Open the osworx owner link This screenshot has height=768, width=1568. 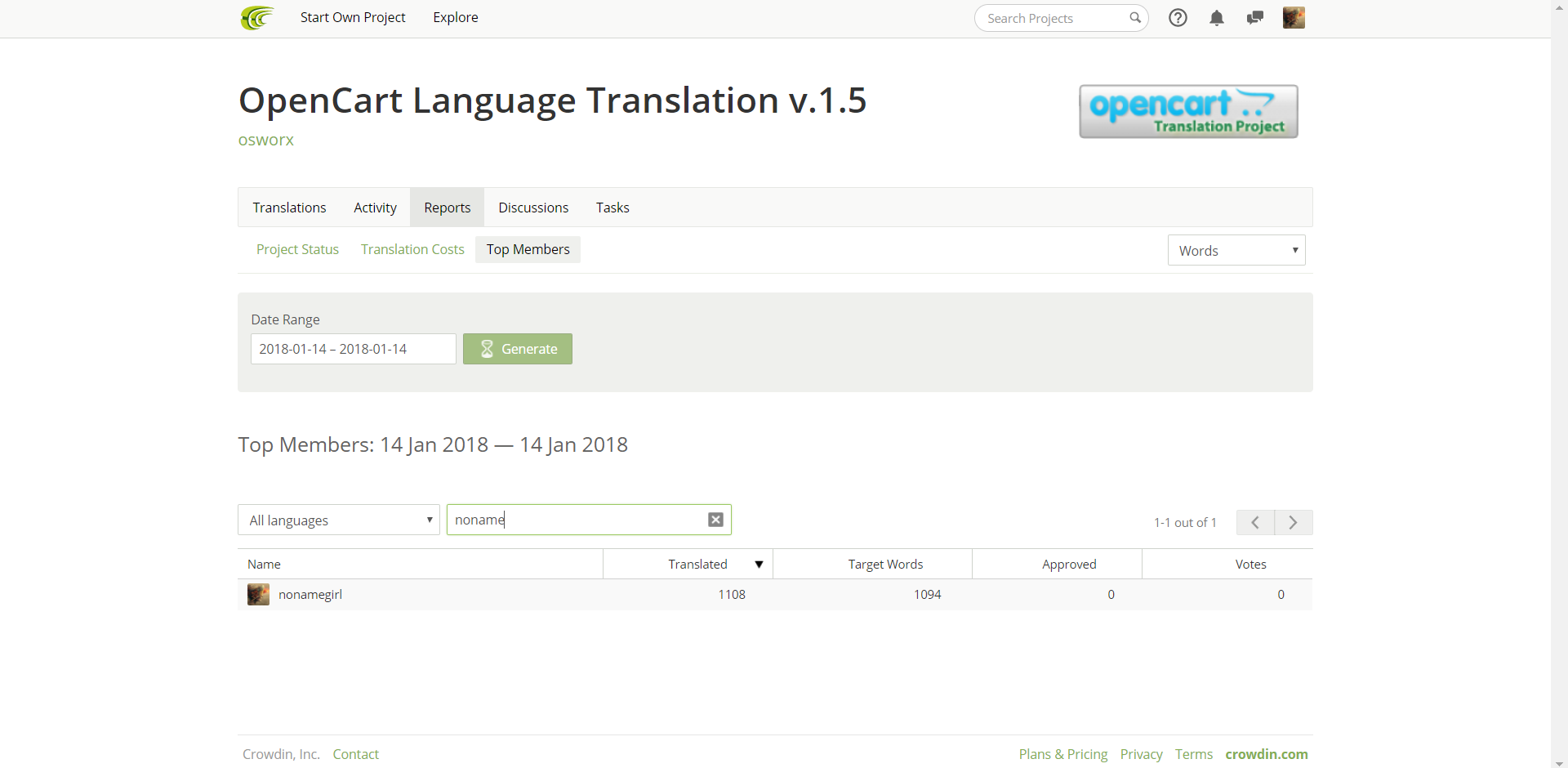(266, 140)
